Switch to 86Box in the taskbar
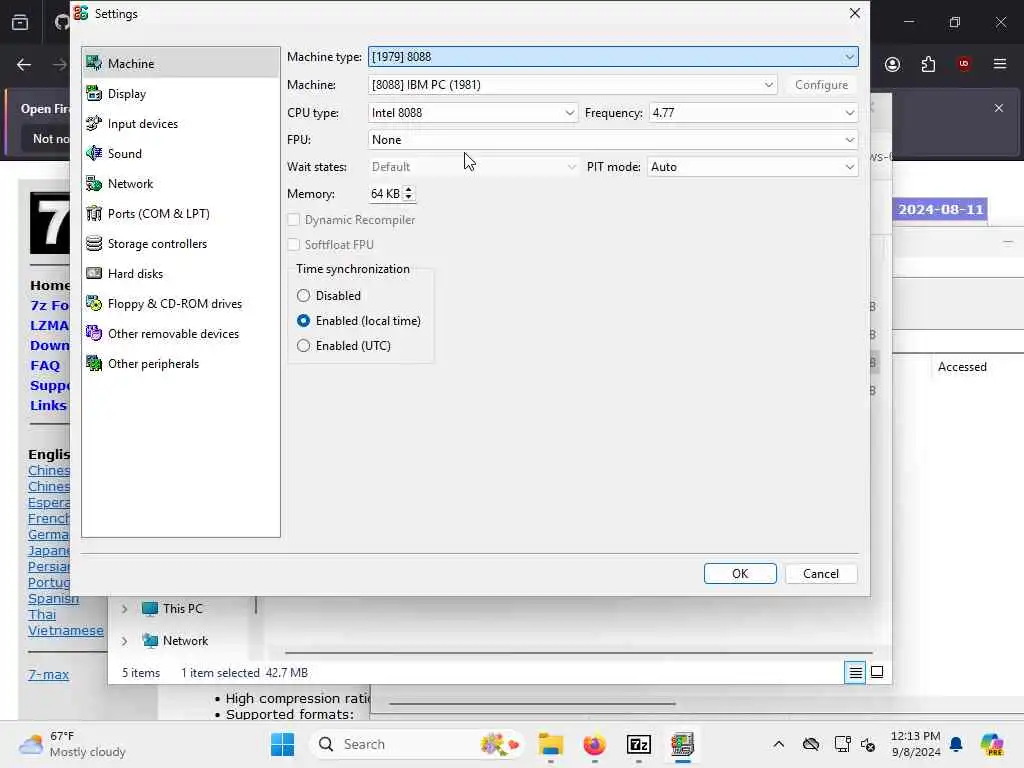Image resolution: width=1024 pixels, height=768 pixels. pos(682,744)
